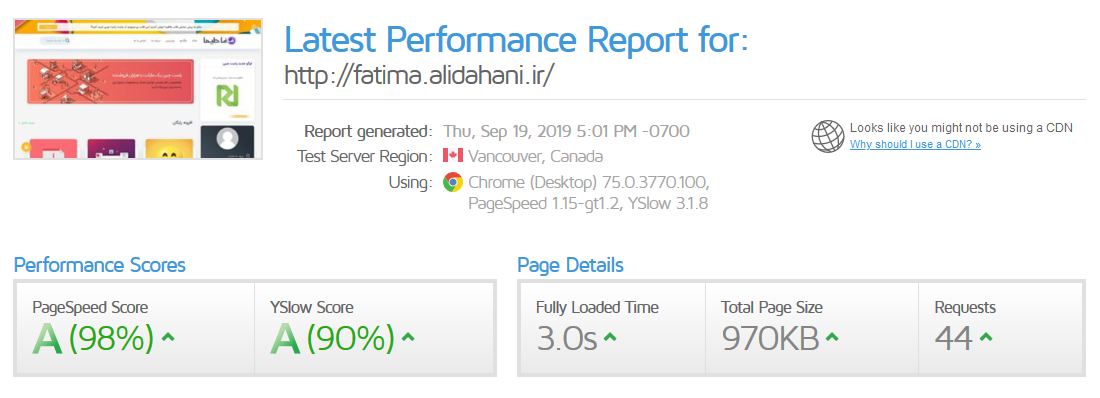1100x398 pixels.
Task: Click the Total Page Size 970KB box
Action: tap(812, 328)
